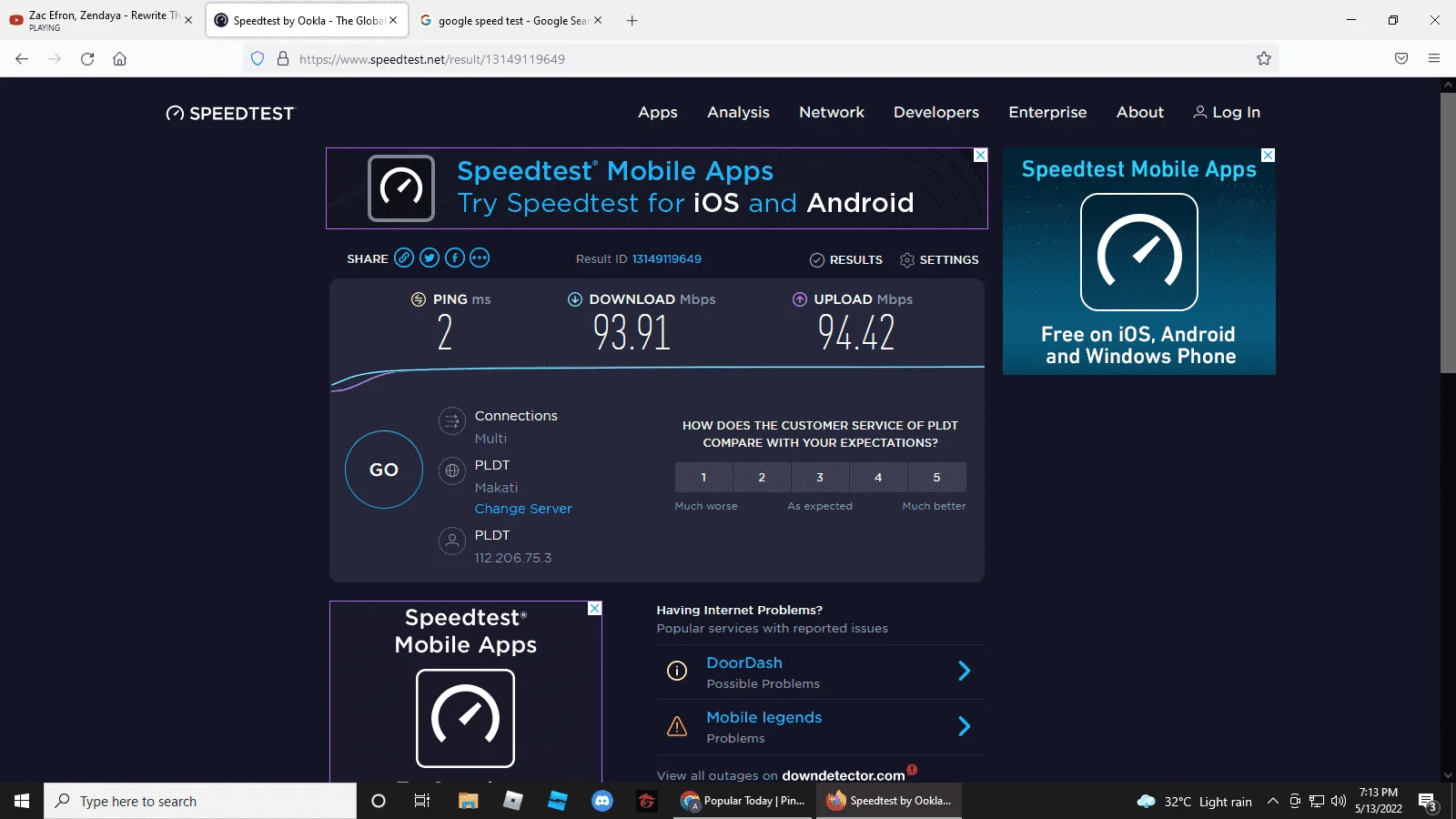Open a new browser tab
Image resolution: width=1456 pixels, height=819 pixels.
[x=632, y=20]
